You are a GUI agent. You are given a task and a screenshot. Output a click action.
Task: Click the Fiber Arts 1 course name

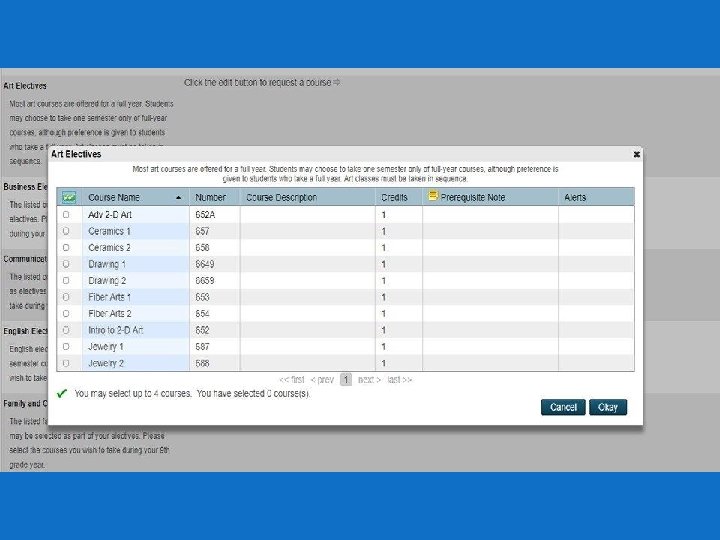click(109, 297)
